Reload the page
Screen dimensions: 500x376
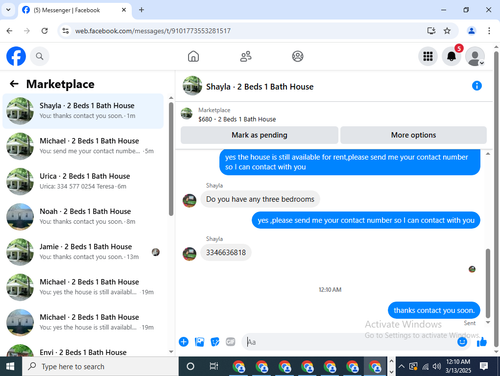coord(44,31)
